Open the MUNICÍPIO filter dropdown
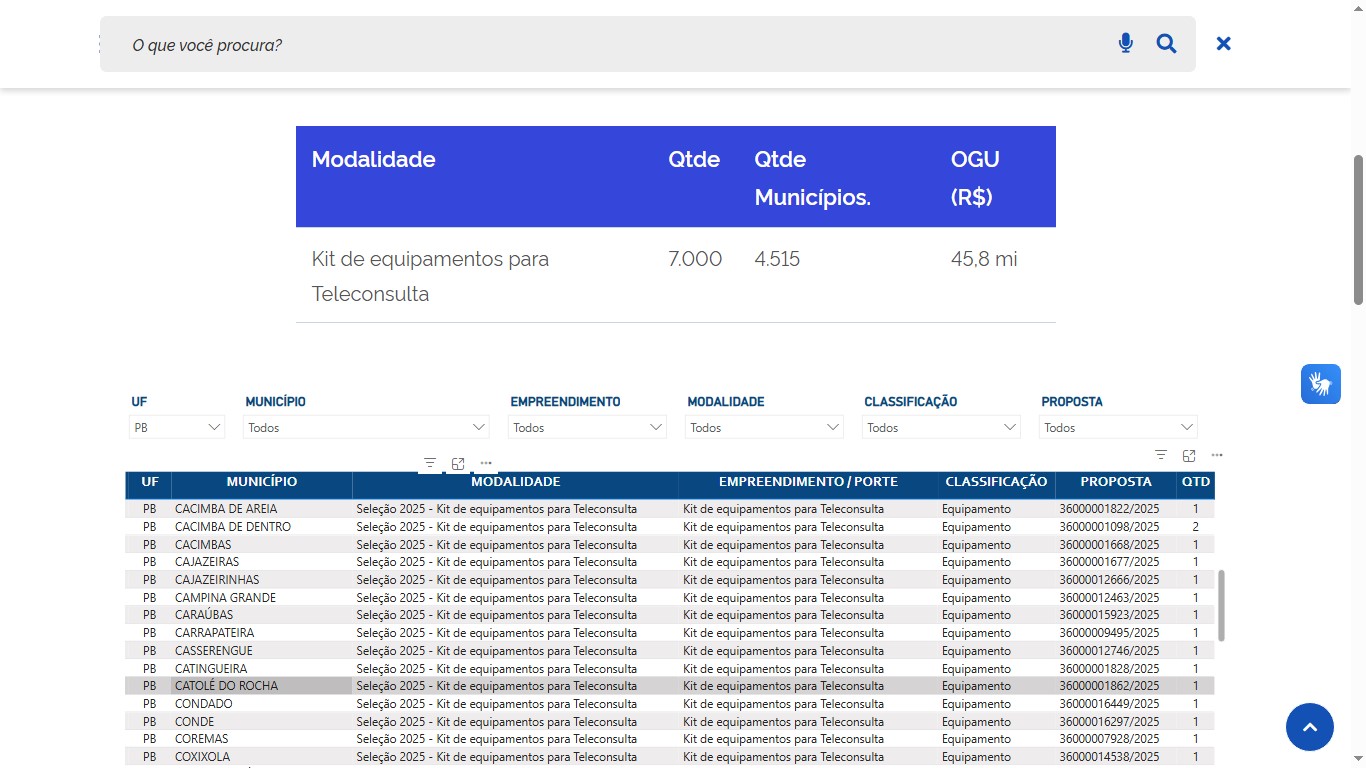The width and height of the screenshot is (1366, 768). click(x=366, y=427)
